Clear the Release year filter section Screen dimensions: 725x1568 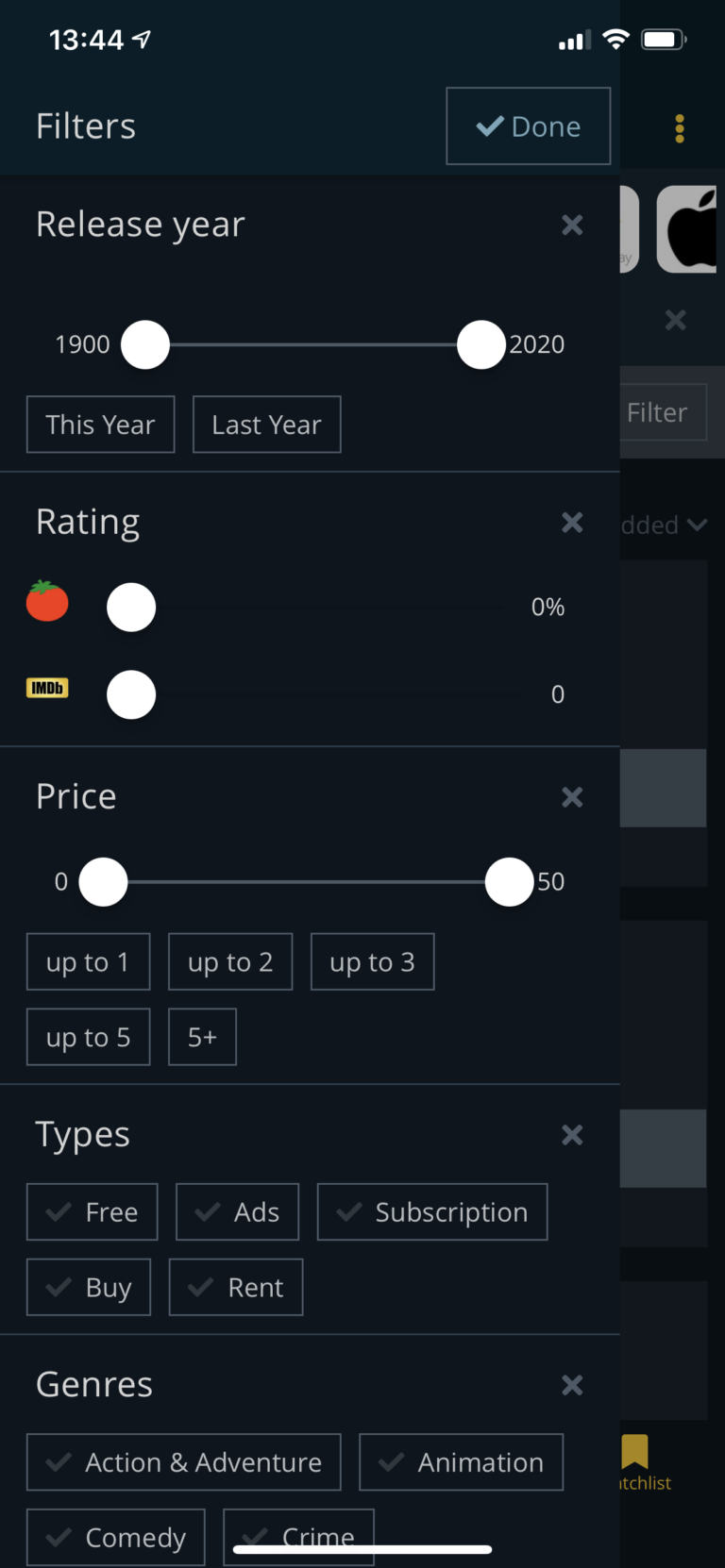click(572, 225)
